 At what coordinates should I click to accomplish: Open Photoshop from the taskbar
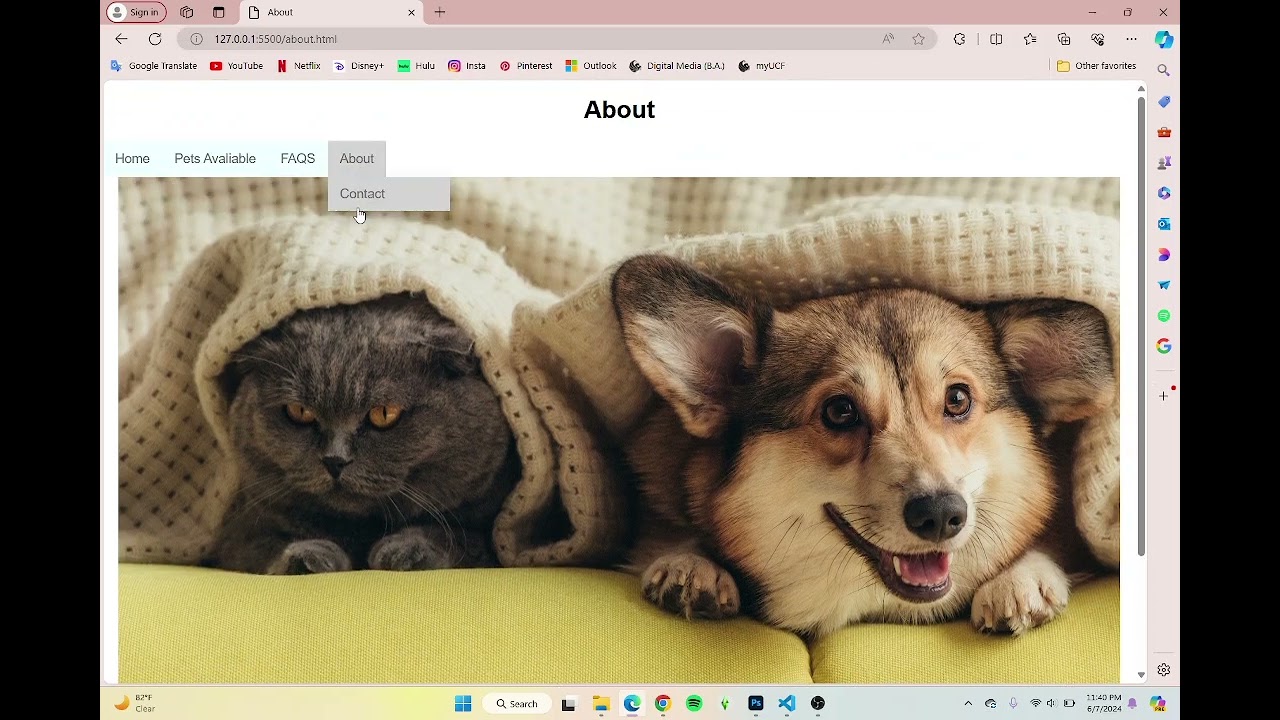coord(756,704)
